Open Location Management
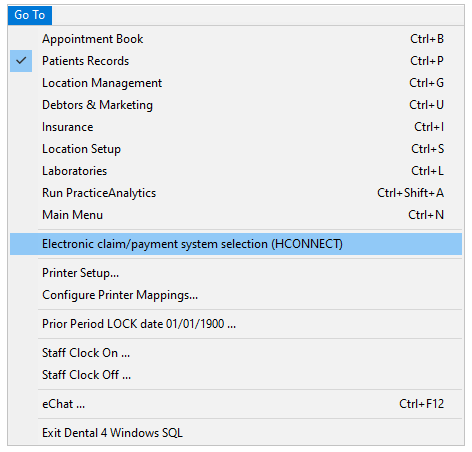Screen dimensions: 472x452 coord(236,83)
